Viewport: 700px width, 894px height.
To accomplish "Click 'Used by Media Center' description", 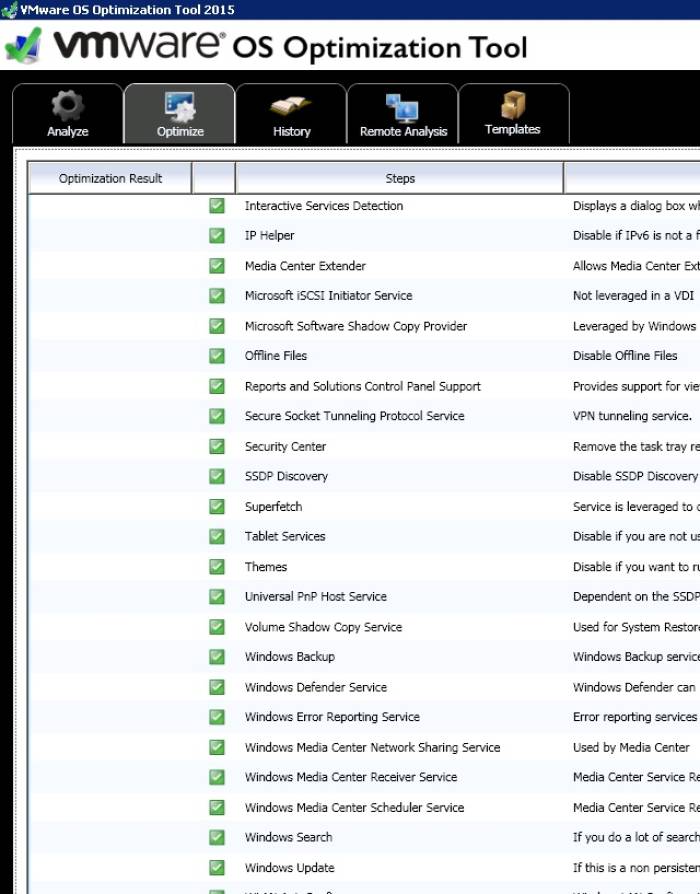I will [x=631, y=747].
